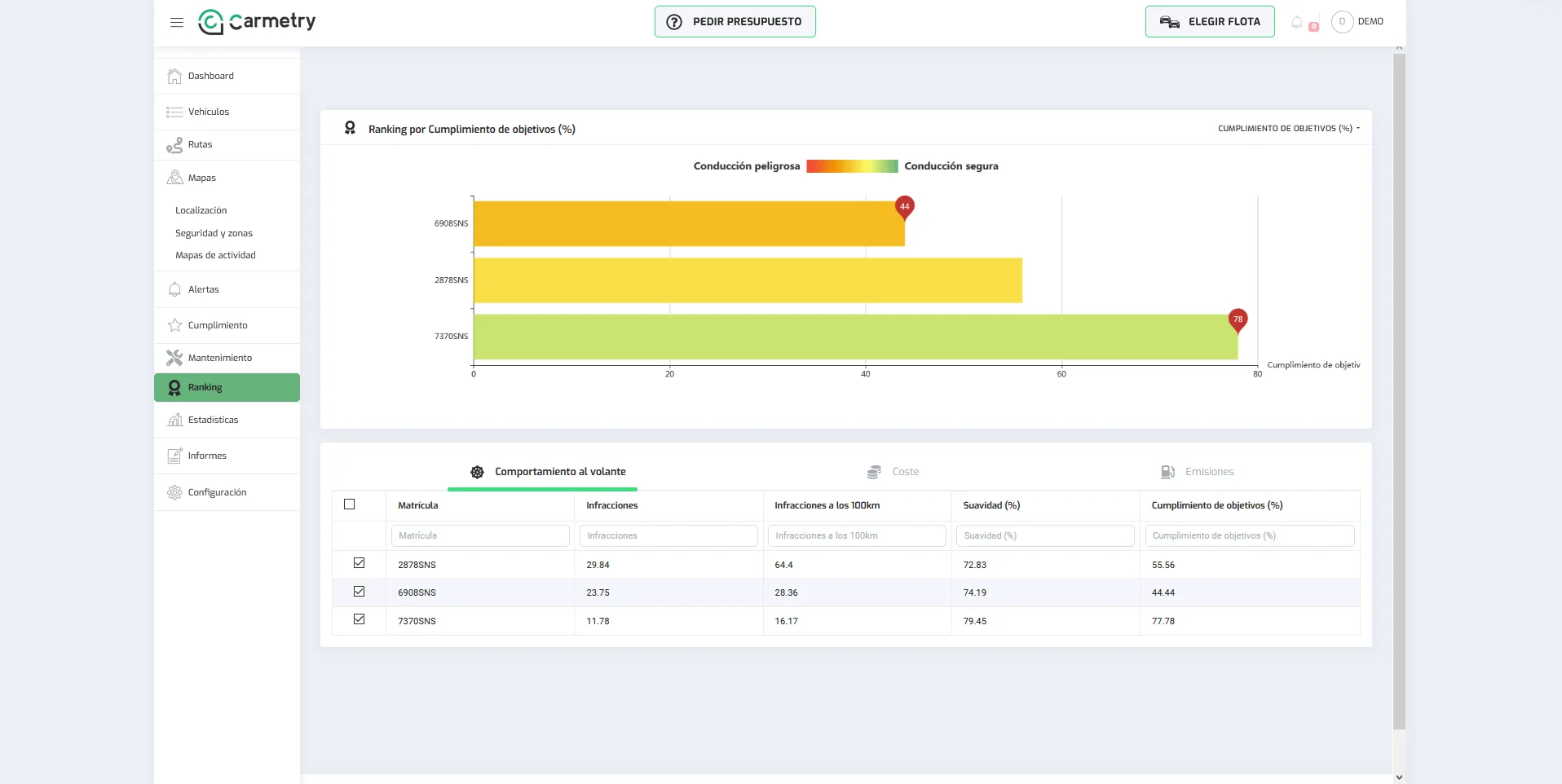Click the 28.36 cell value
1562x784 pixels.
tap(786, 592)
